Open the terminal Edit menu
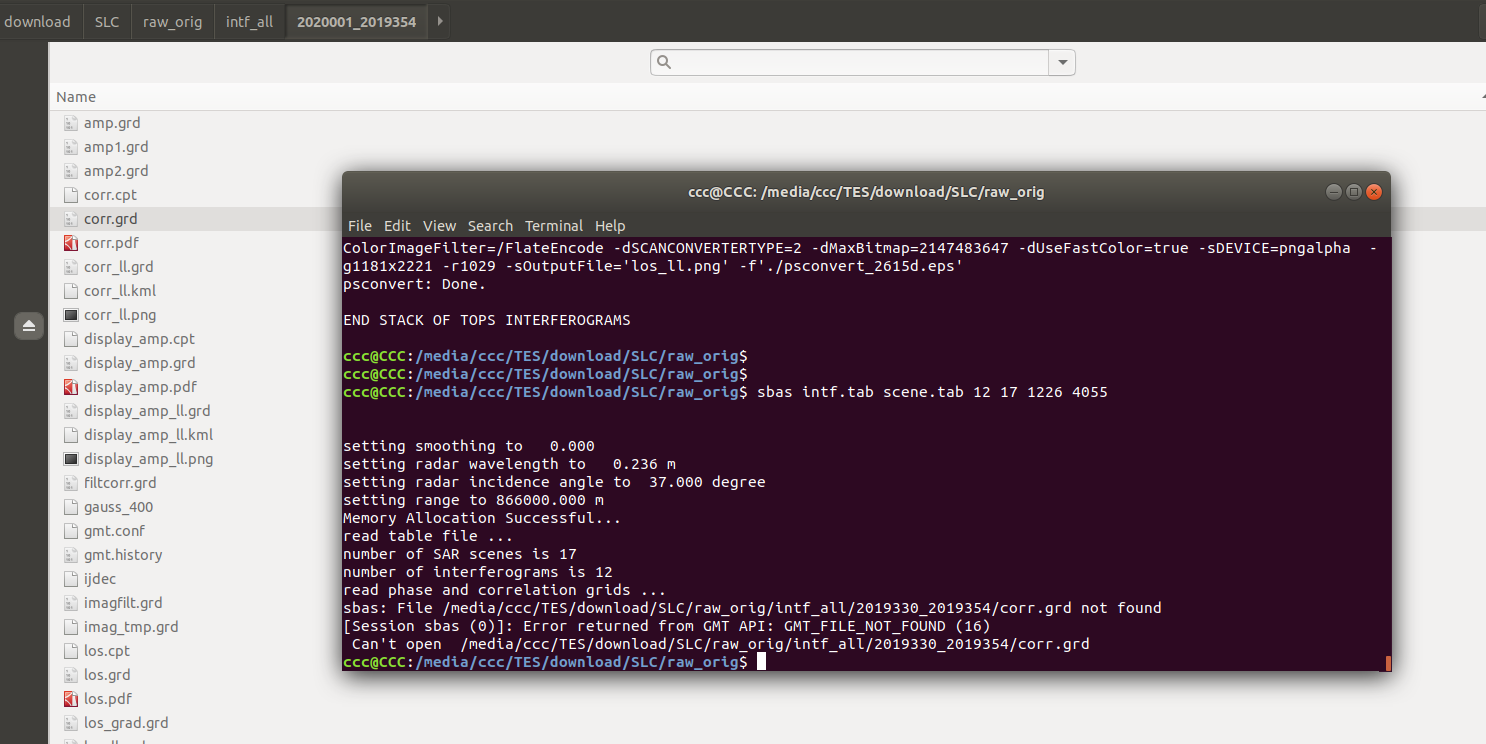Image resolution: width=1486 pixels, height=744 pixels. pyautogui.click(x=397, y=226)
